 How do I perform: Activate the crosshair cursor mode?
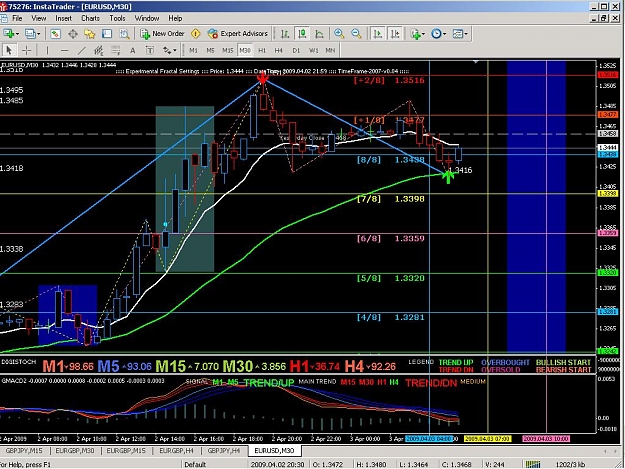tap(26, 51)
